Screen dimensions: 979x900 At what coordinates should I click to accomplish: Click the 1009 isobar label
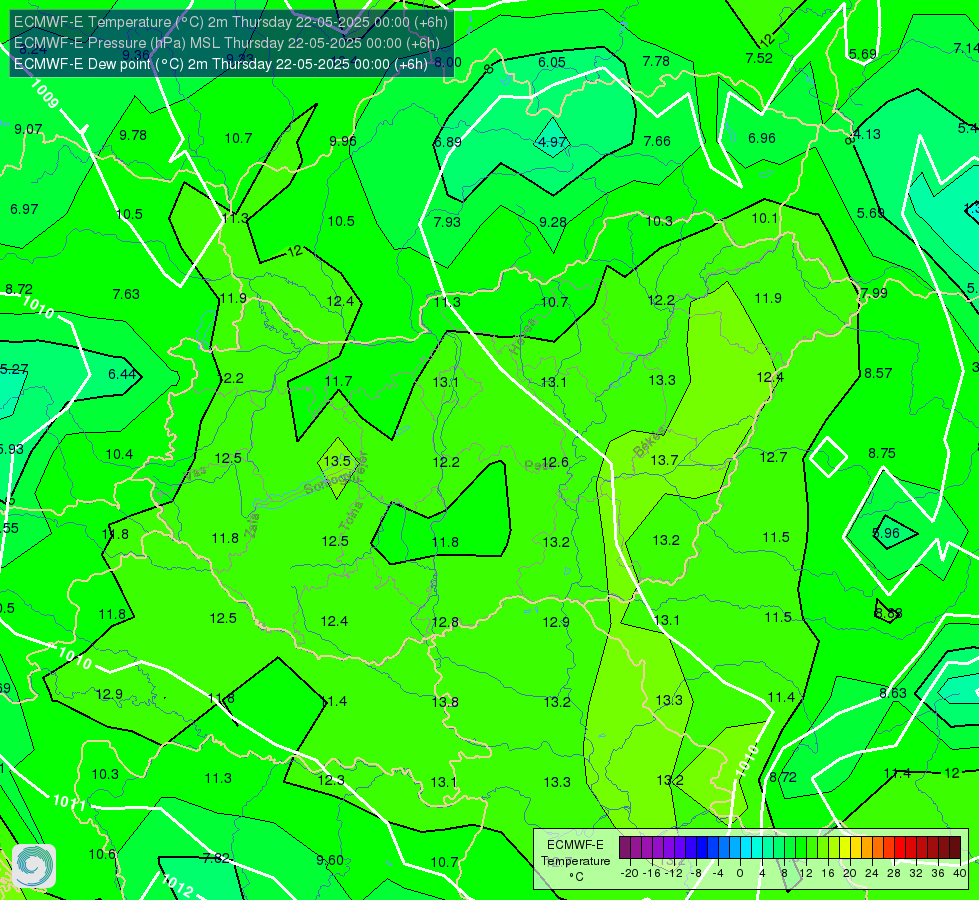click(44, 94)
